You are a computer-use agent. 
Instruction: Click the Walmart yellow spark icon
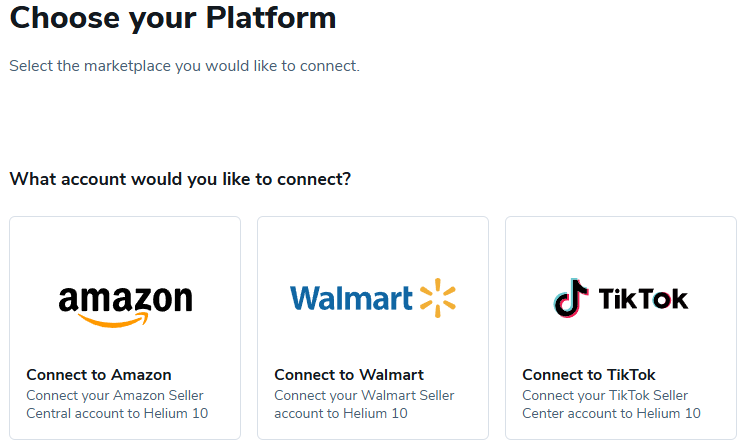pyautogui.click(x=437, y=298)
